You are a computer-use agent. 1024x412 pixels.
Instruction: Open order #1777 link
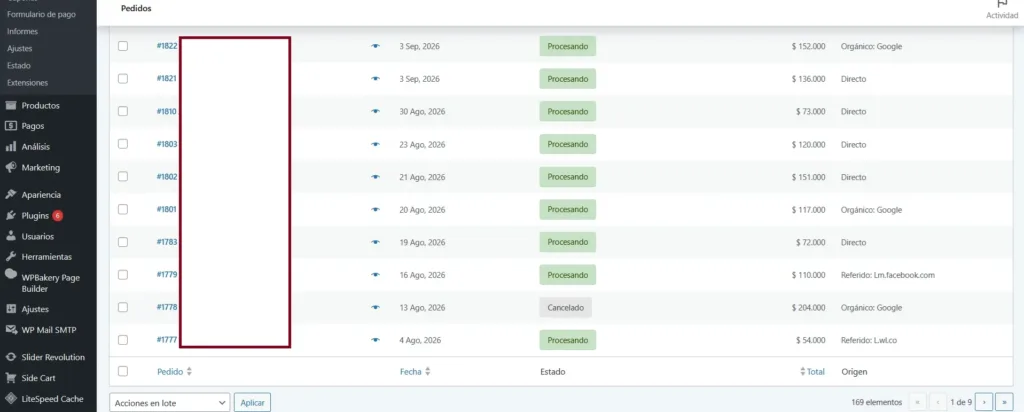pos(167,340)
